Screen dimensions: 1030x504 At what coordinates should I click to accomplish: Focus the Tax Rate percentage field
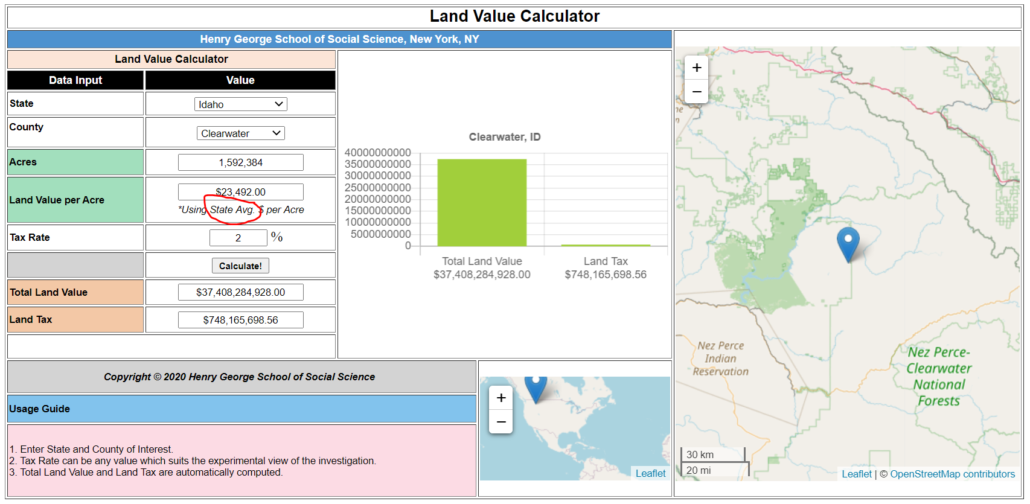[237, 237]
